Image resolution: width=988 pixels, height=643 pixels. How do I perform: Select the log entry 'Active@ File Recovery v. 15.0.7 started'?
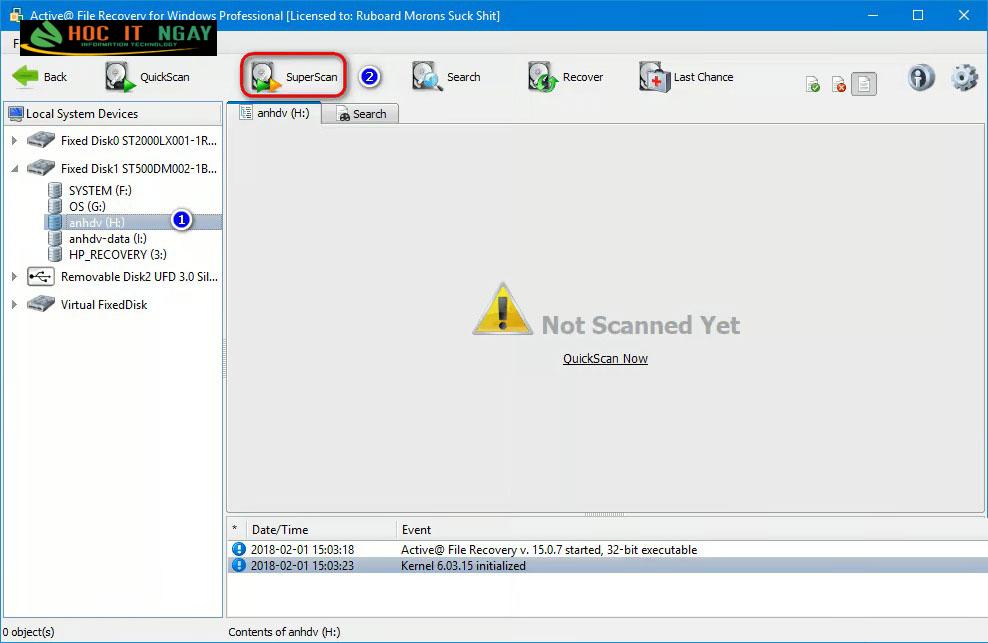[x=607, y=550]
